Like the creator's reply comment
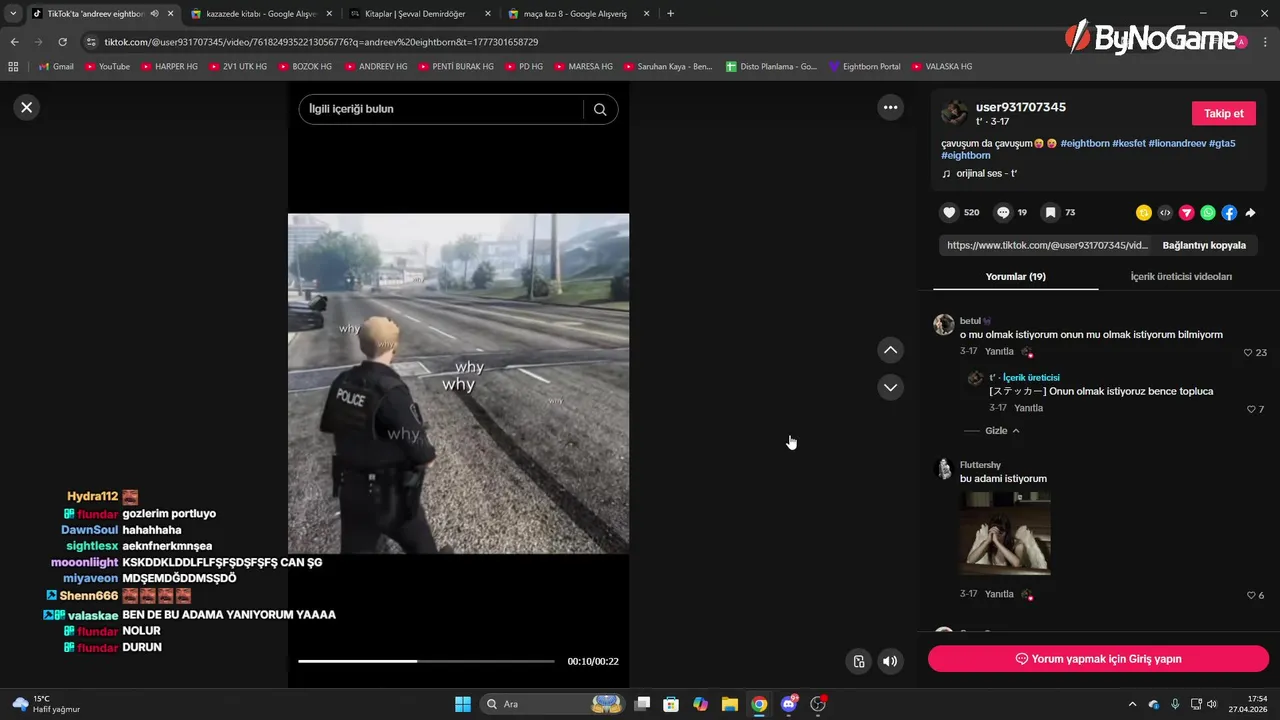This screenshot has height=720, width=1280. click(x=1252, y=409)
